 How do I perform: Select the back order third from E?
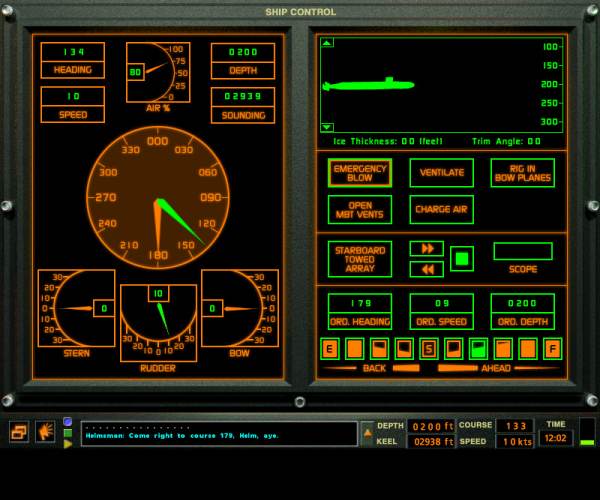(379, 349)
